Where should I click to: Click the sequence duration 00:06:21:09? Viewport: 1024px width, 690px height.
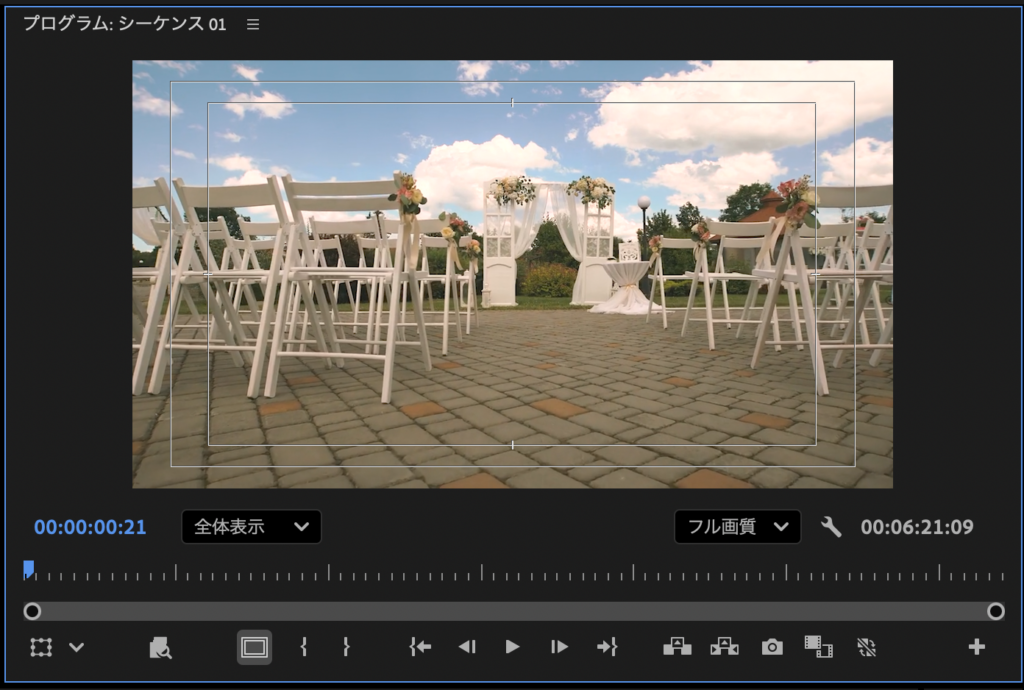tap(917, 527)
